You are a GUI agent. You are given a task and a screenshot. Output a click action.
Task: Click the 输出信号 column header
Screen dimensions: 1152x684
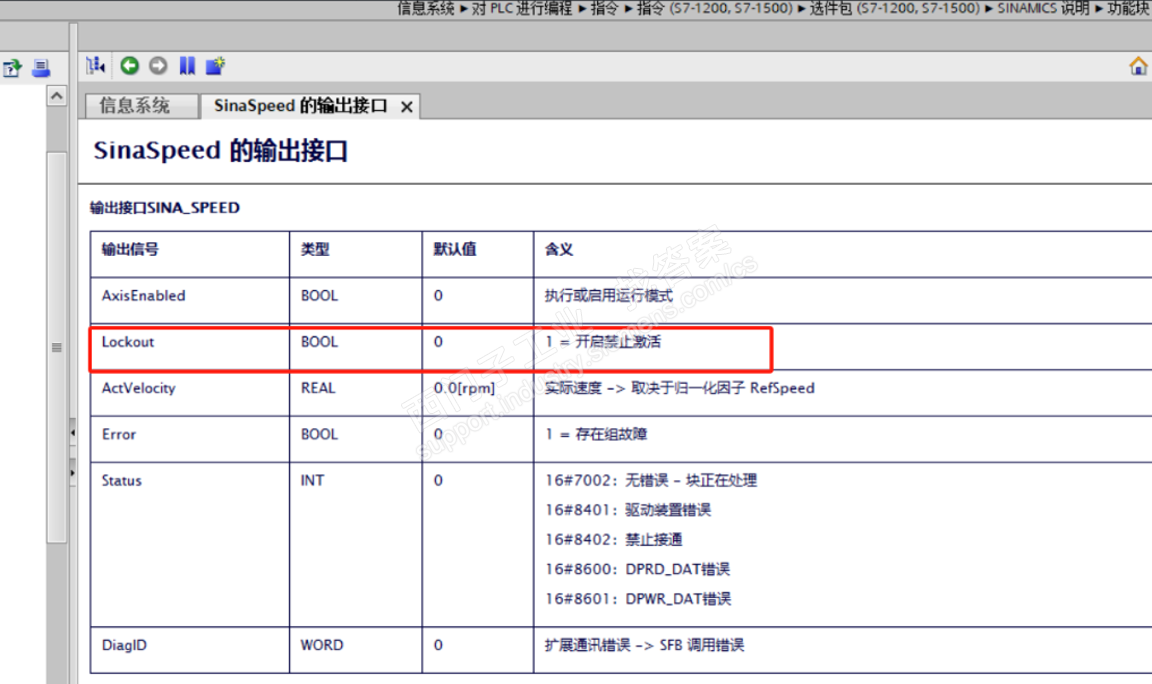coord(130,250)
